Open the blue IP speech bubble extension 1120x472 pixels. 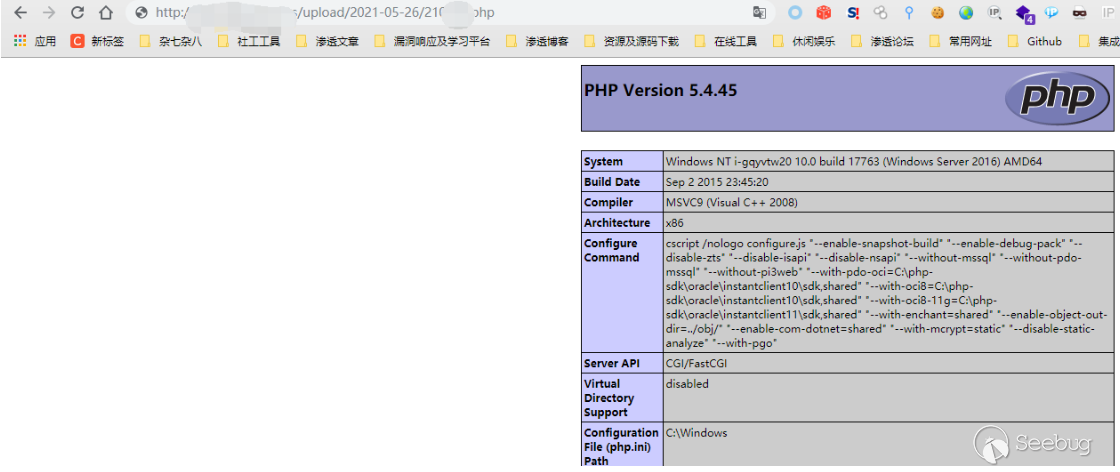(x=1051, y=13)
